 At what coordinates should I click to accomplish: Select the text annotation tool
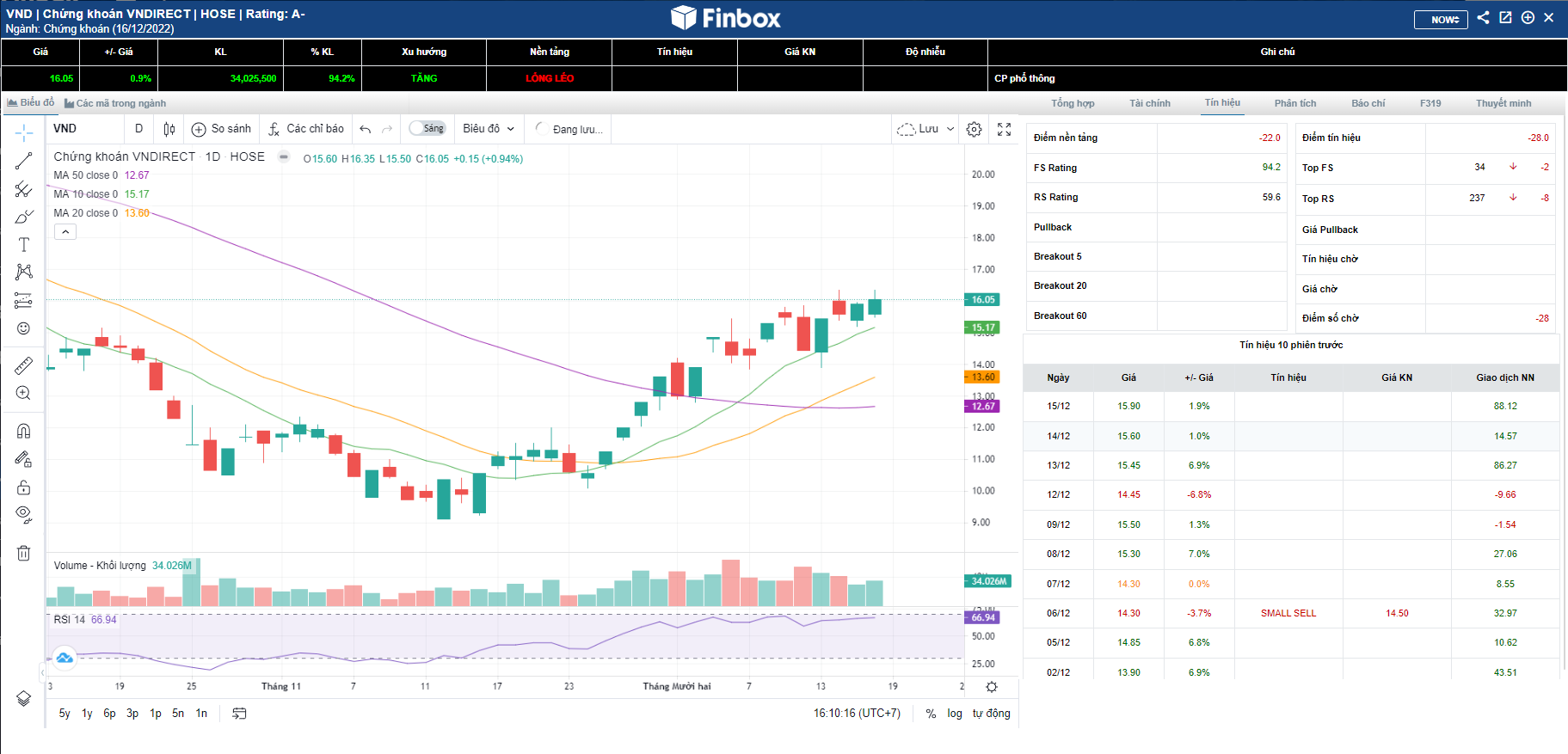click(x=23, y=245)
